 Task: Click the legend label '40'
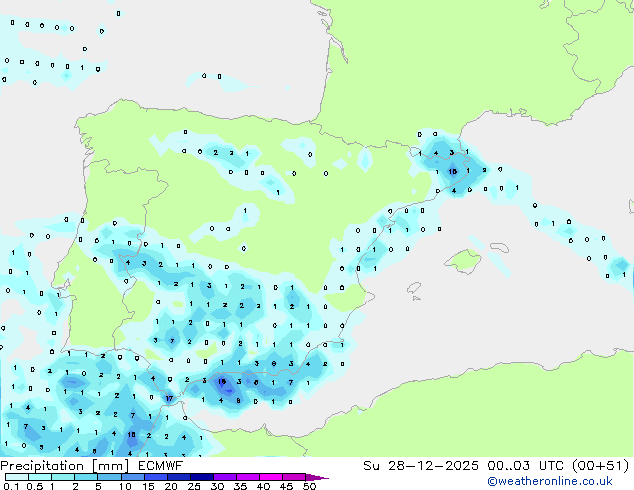[263, 486]
